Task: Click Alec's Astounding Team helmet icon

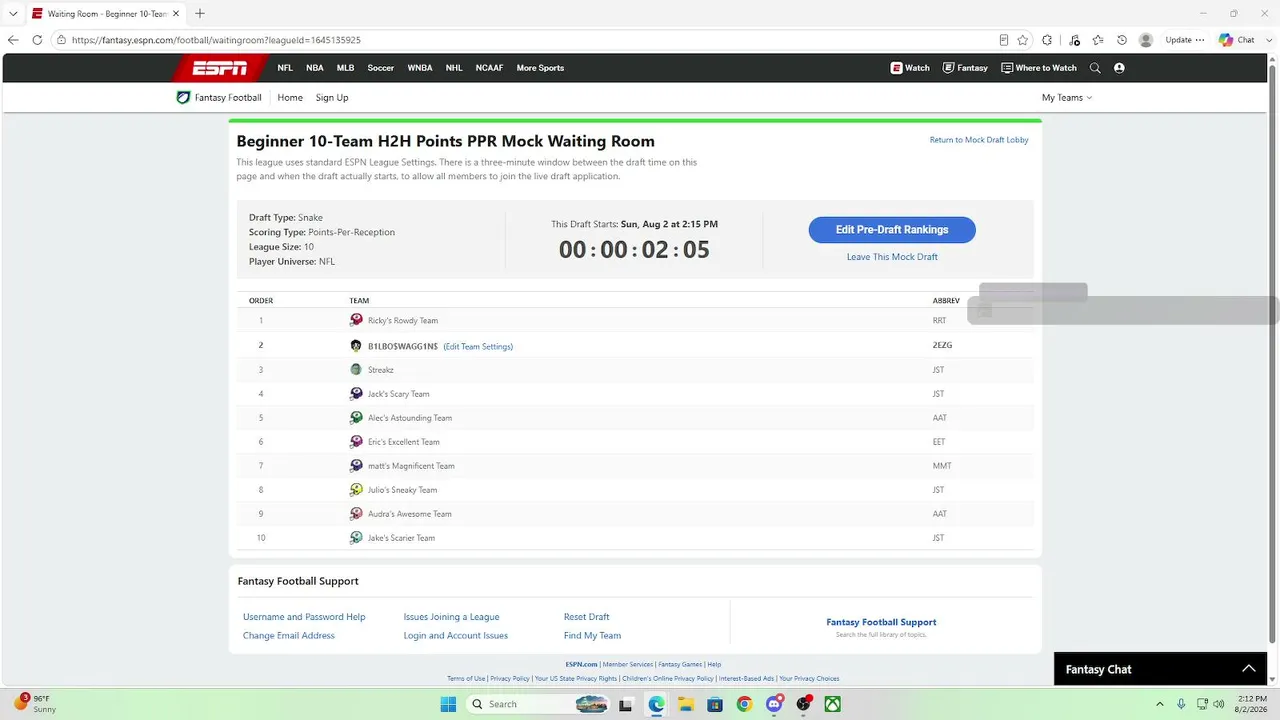Action: (x=356, y=418)
